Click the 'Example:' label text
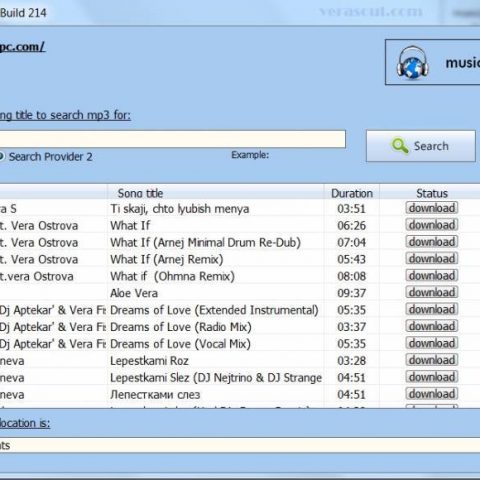Screen dimensions: 480x480 tap(250, 155)
